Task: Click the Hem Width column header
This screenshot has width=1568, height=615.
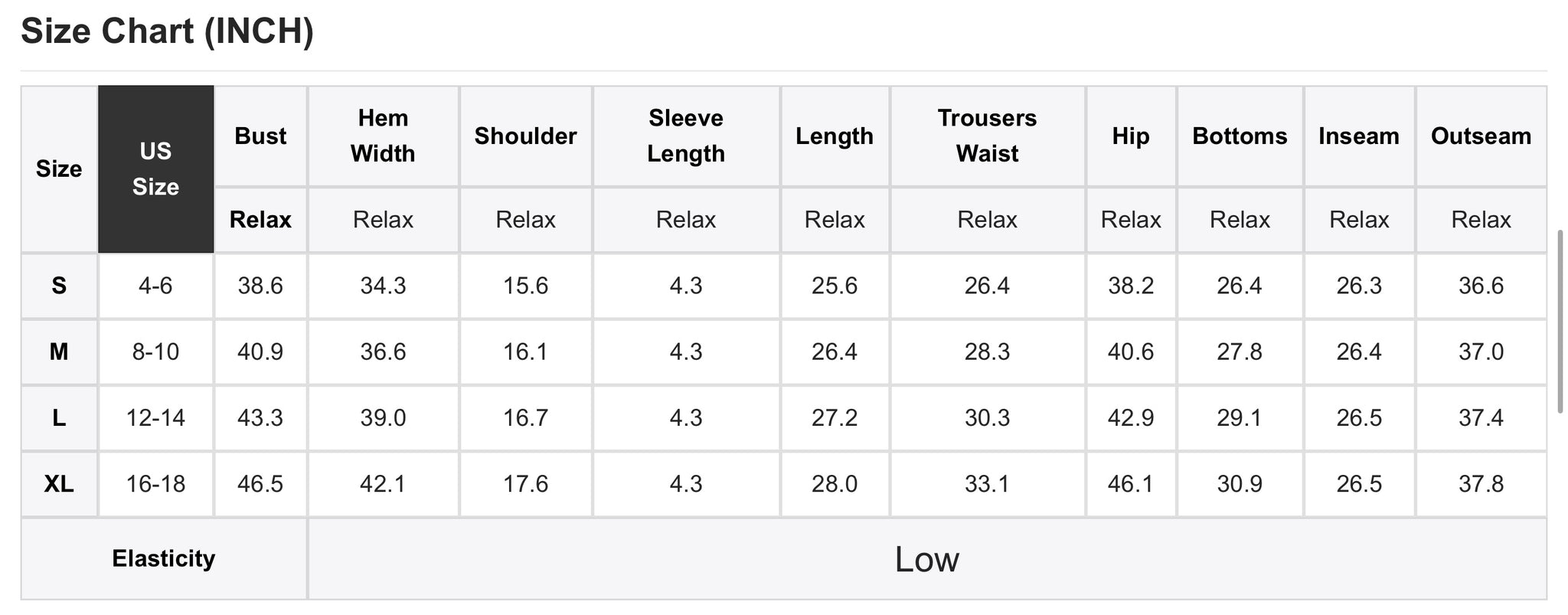Action: click(x=383, y=136)
